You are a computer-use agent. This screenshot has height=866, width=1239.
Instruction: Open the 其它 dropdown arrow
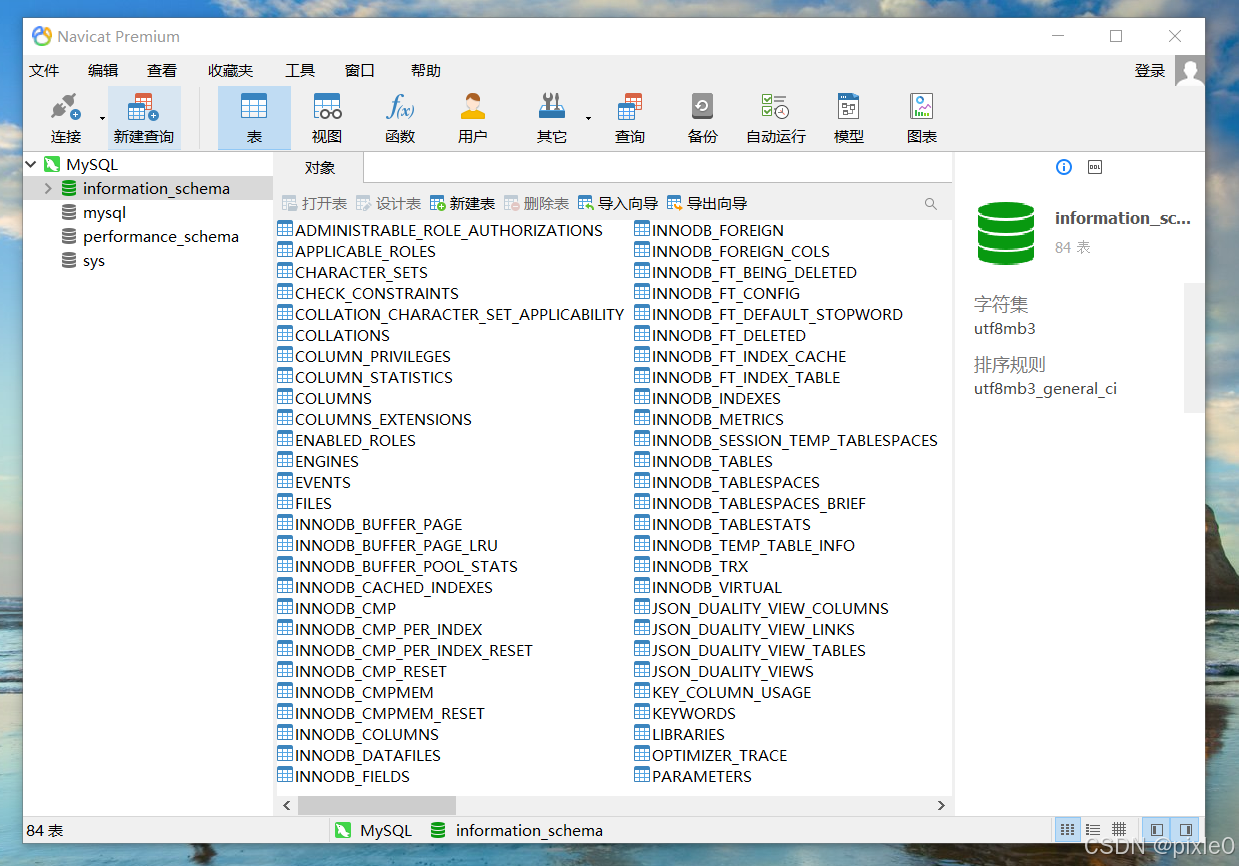pyautogui.click(x=588, y=118)
